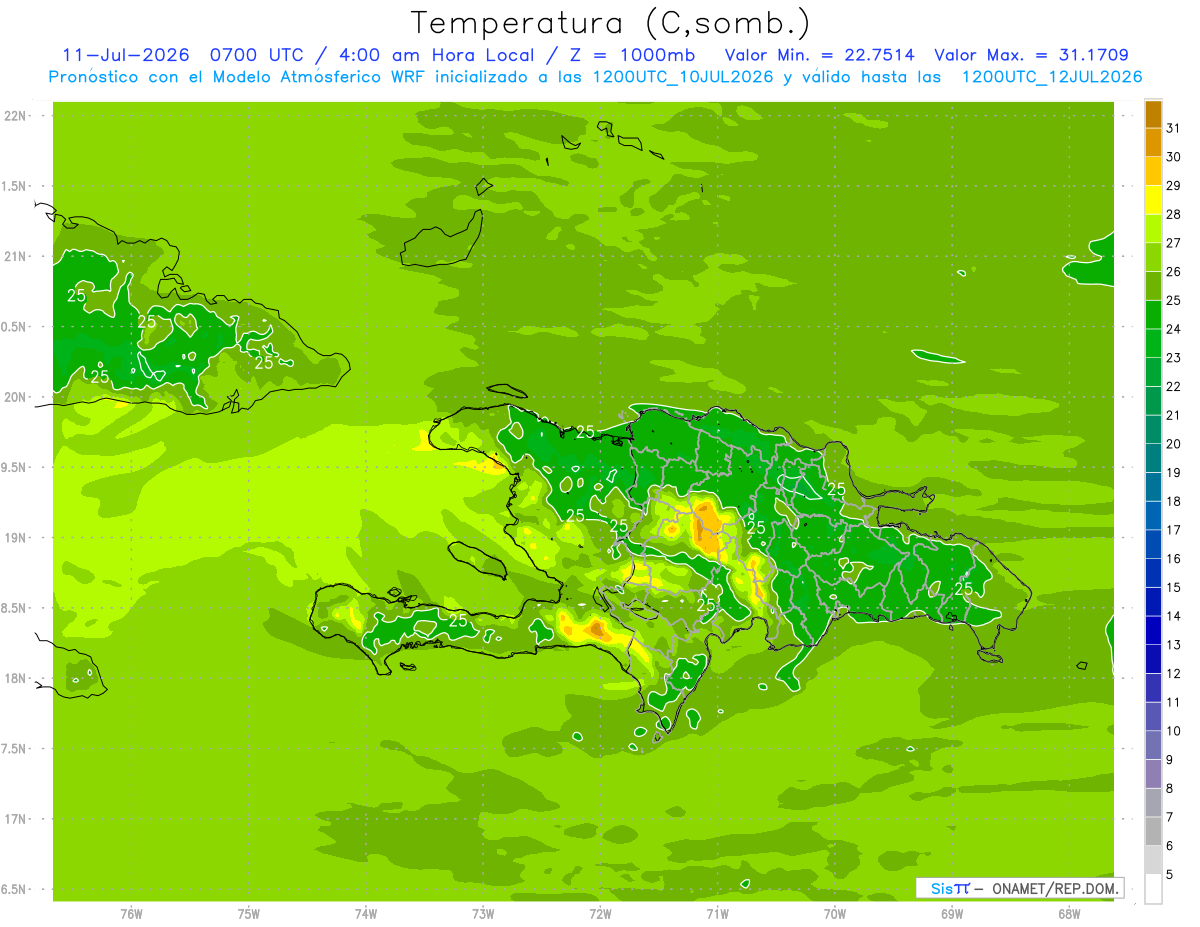Viewport: 1200px width, 927px height.
Task: Click the "17N" latitude axis label
Action: 15,819
